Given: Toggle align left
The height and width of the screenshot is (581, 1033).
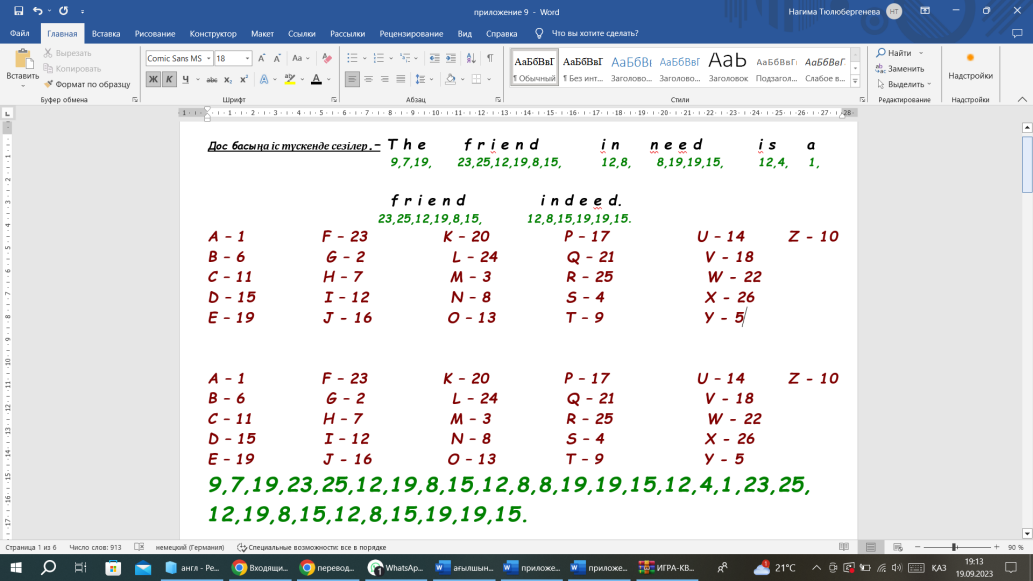Looking at the screenshot, I should coord(352,79).
